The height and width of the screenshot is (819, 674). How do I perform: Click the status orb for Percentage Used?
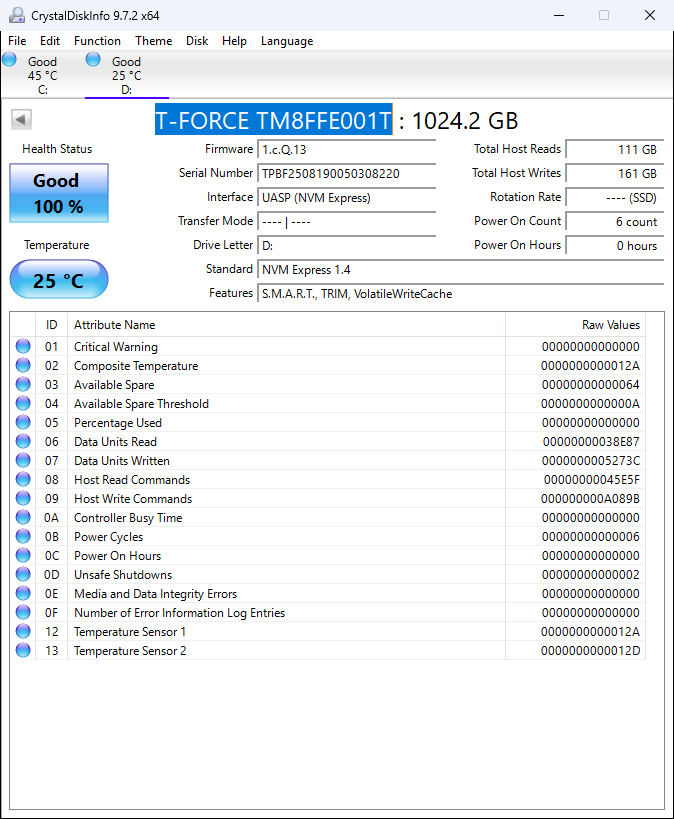pyautogui.click(x=23, y=422)
